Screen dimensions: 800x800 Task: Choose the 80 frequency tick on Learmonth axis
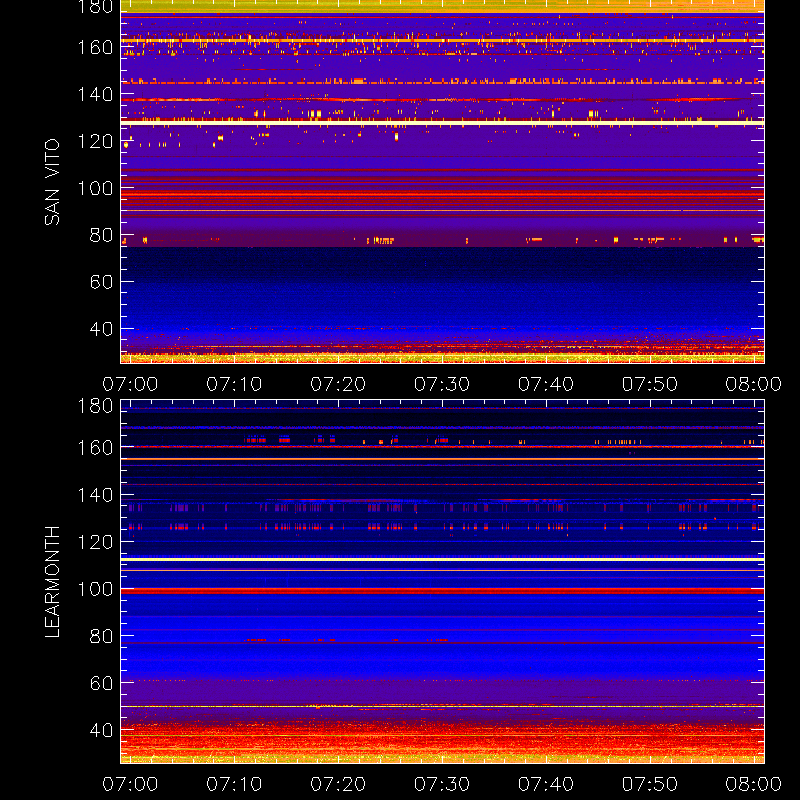point(101,636)
